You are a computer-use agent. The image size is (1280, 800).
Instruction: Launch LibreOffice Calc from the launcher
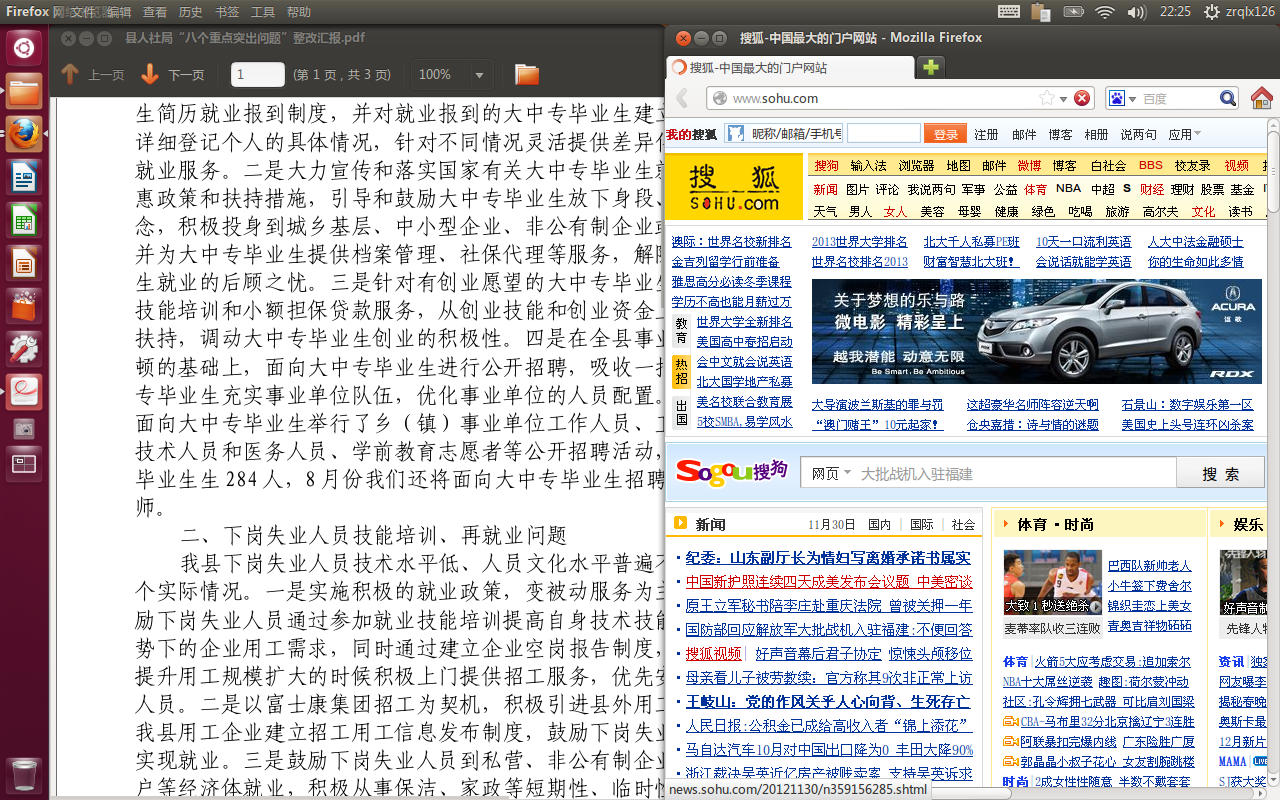pos(24,221)
